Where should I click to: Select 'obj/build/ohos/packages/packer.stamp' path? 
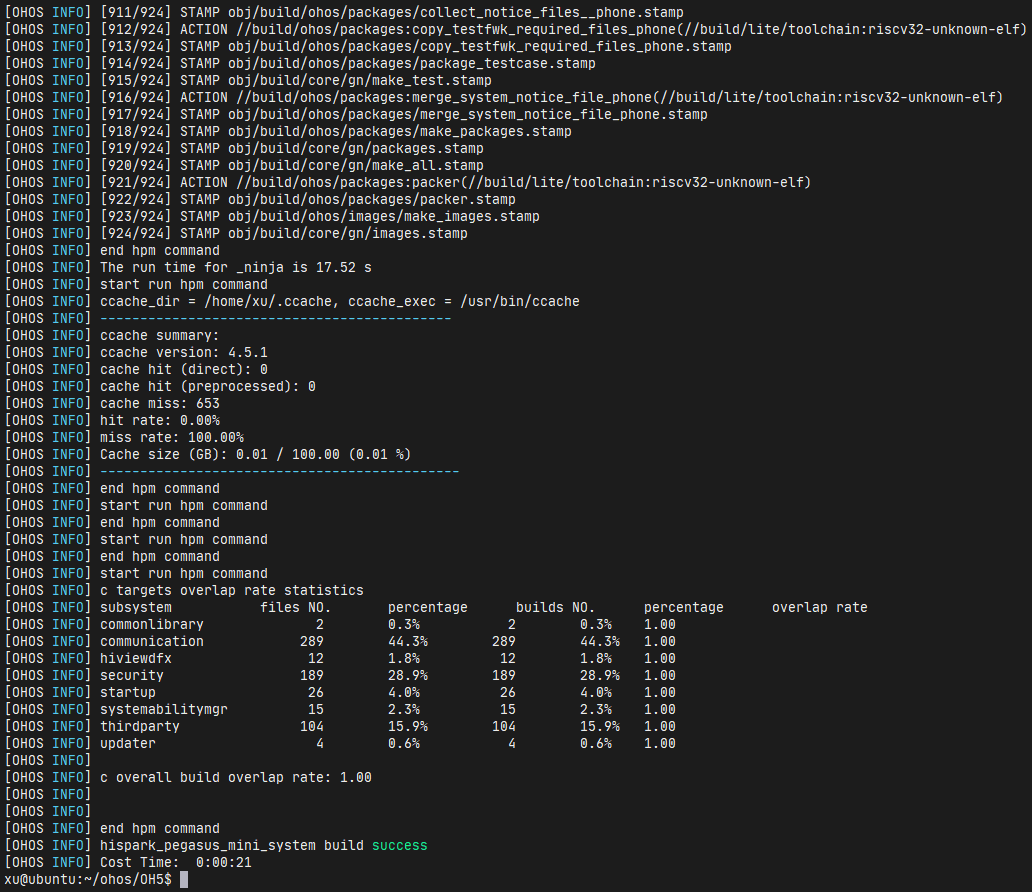[x=372, y=199]
